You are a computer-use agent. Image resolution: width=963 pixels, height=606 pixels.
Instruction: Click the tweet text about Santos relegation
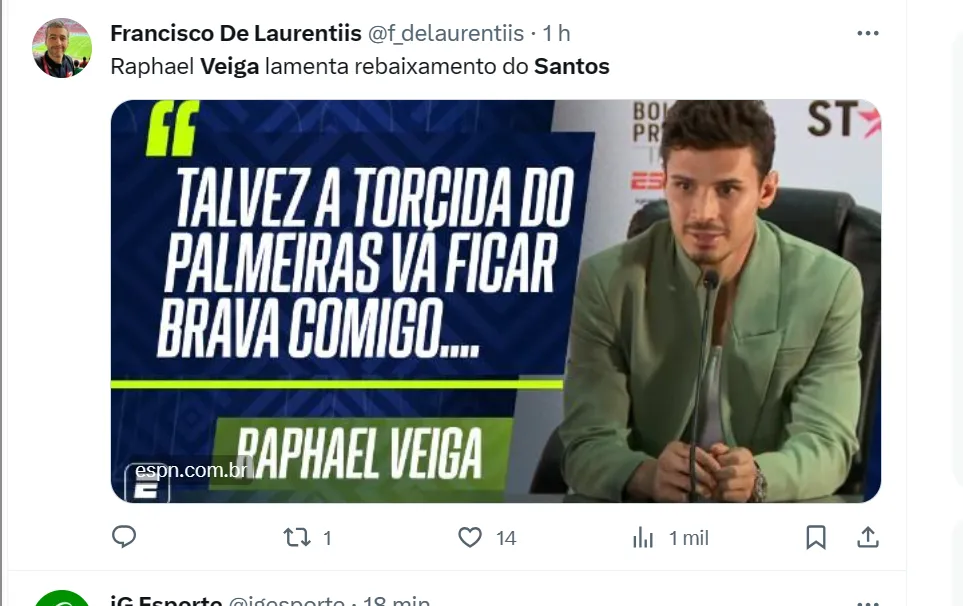point(360,66)
